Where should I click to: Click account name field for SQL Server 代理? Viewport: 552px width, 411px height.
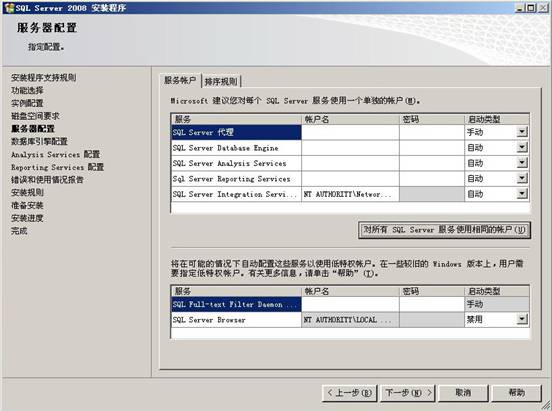(x=350, y=132)
